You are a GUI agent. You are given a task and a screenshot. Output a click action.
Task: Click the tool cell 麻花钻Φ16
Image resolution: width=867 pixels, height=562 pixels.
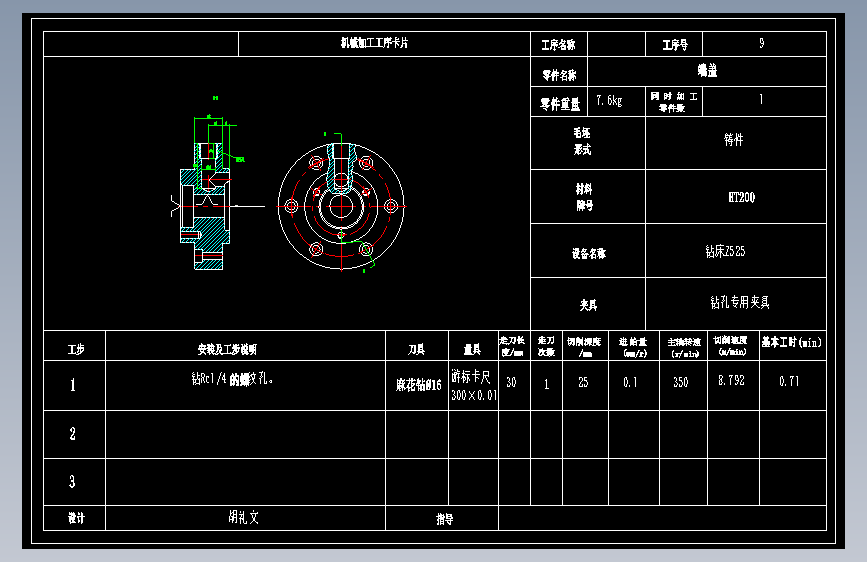419,385
